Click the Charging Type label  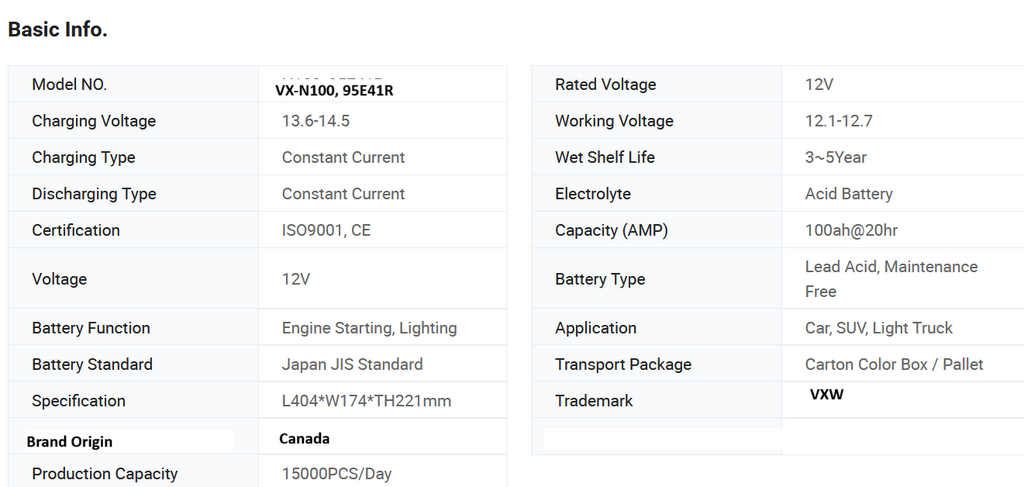tap(83, 158)
